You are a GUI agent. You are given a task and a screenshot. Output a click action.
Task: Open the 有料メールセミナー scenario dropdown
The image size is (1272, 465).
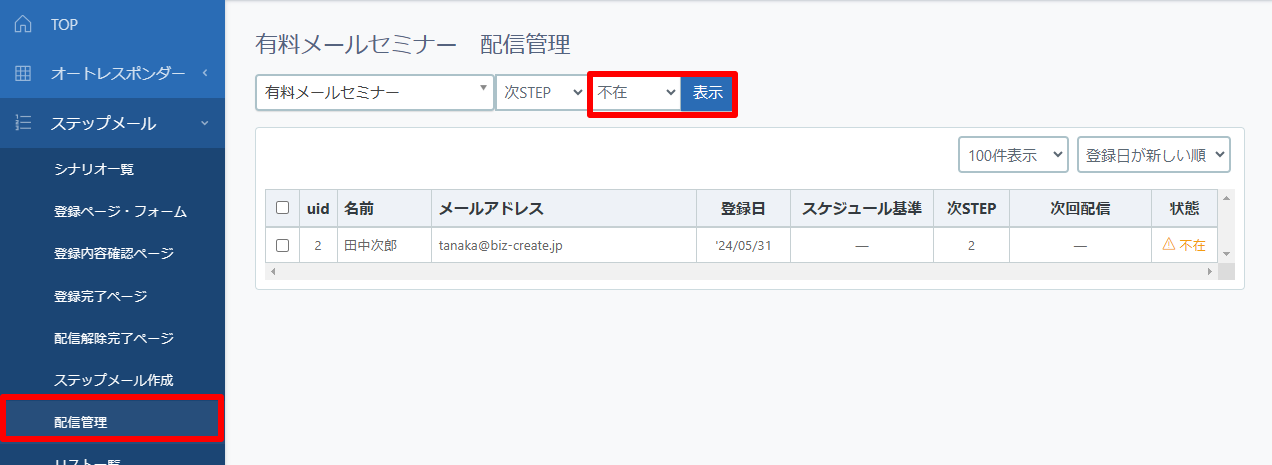[x=374, y=93]
